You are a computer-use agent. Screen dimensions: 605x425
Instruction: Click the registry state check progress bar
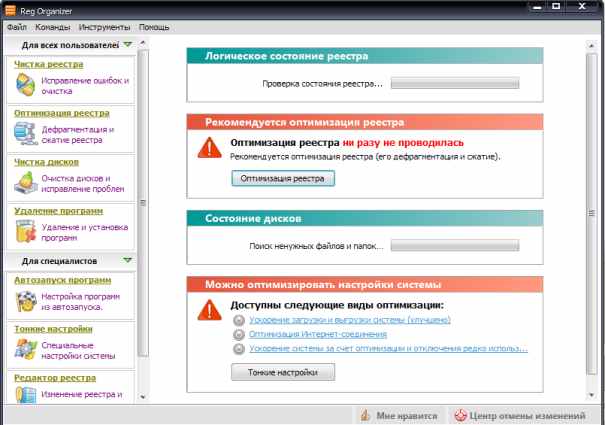tap(455, 83)
